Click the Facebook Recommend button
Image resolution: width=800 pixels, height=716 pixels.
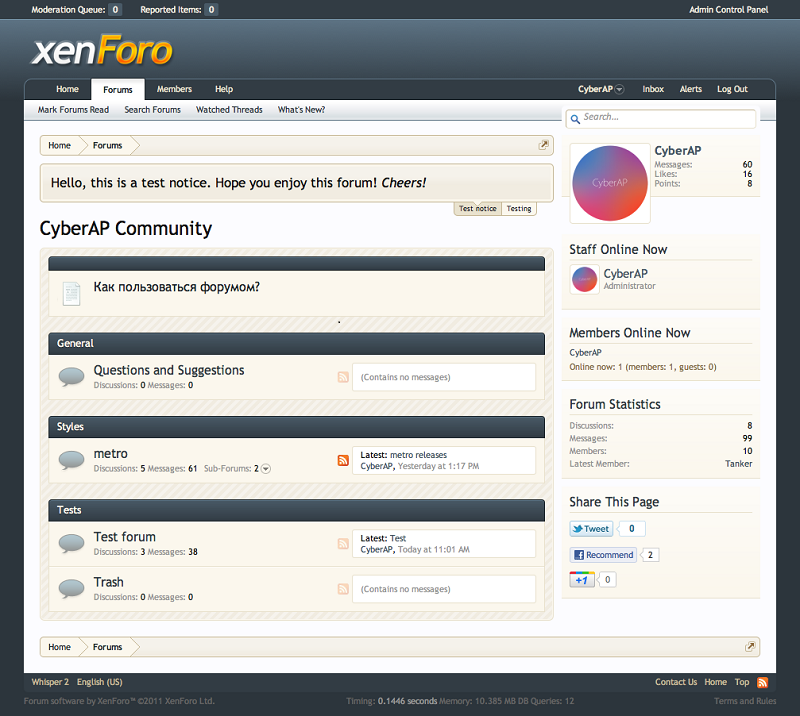coord(603,555)
